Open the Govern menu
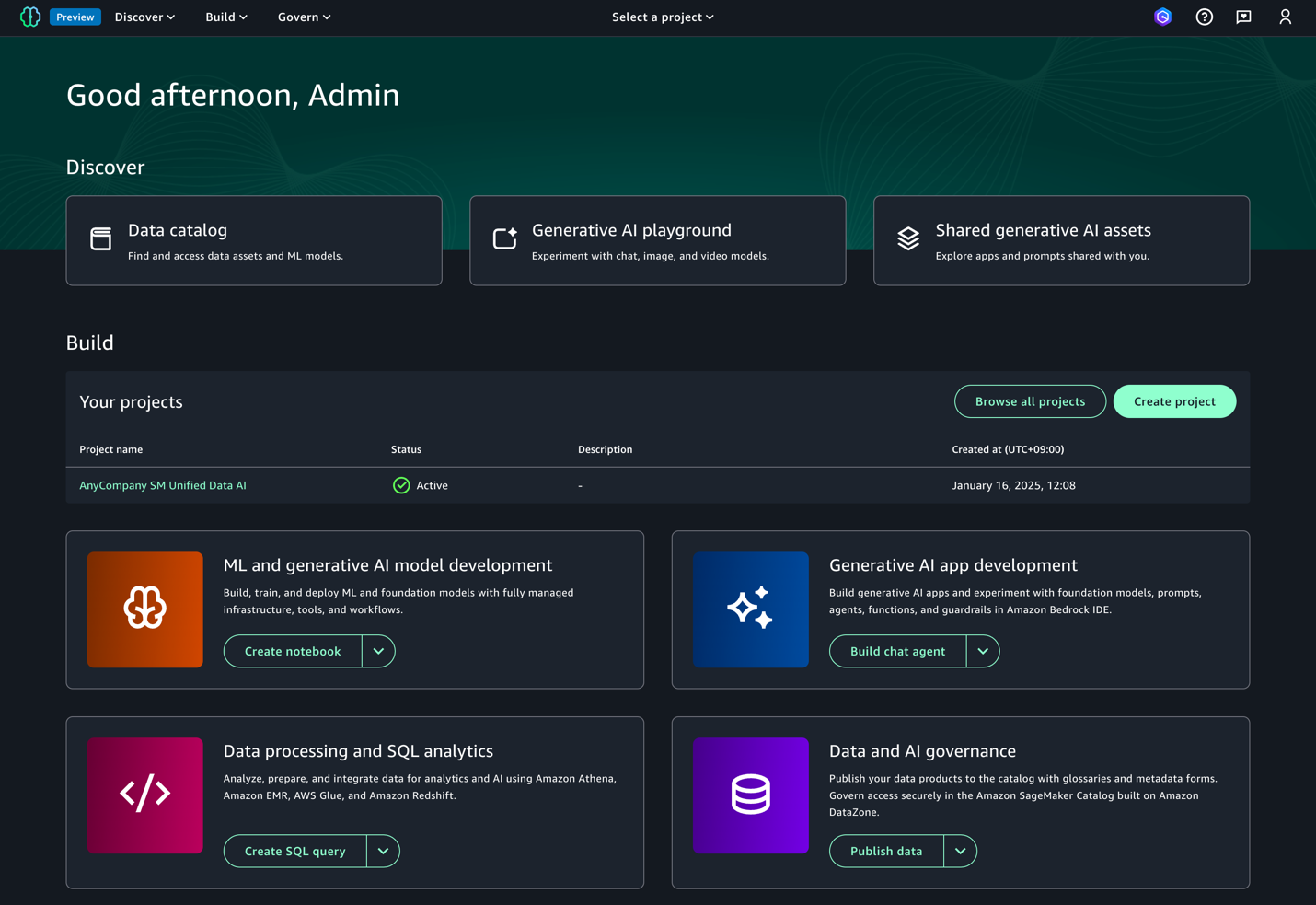Viewport: 1316px width, 905px height. point(305,17)
